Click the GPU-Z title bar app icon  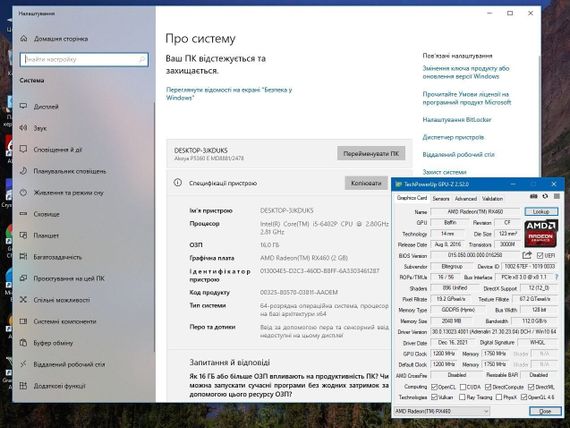coord(399,184)
